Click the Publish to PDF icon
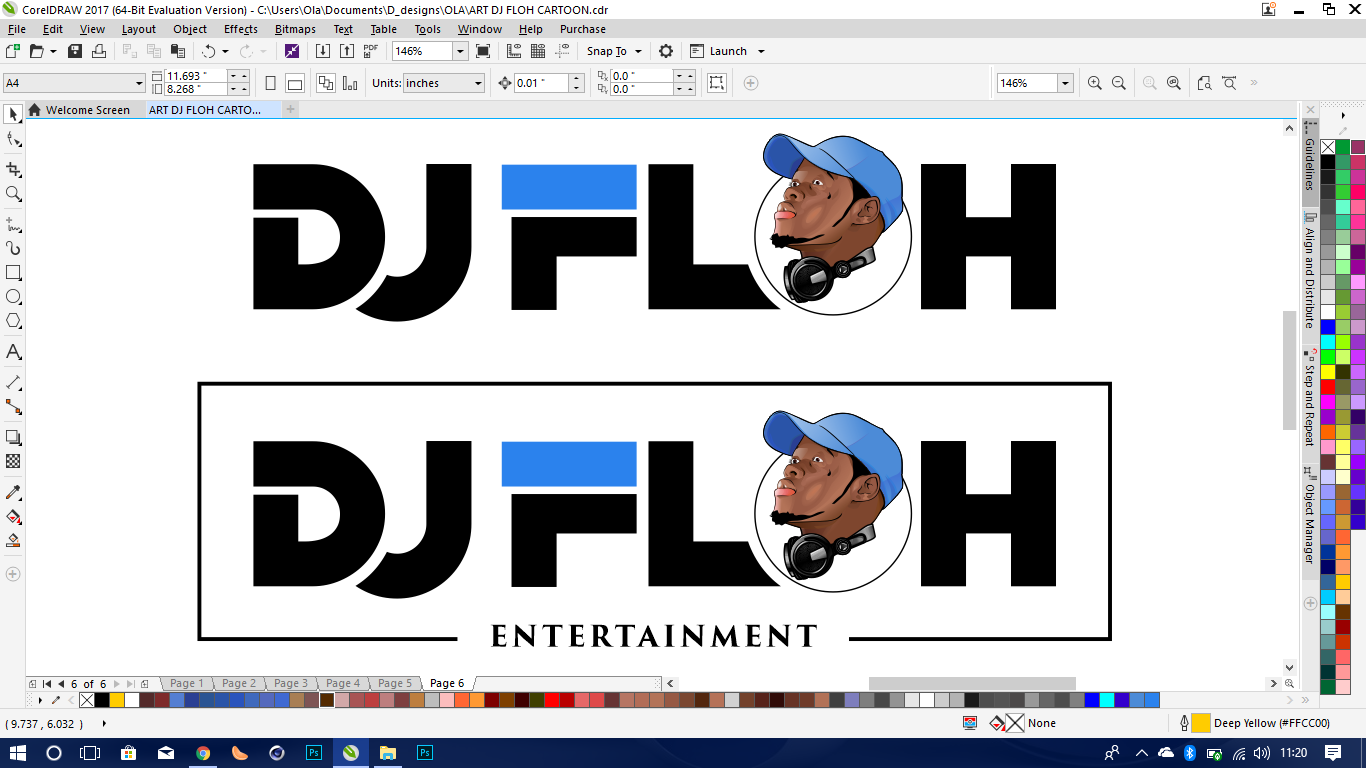Image resolution: width=1366 pixels, height=768 pixels. pyautogui.click(x=370, y=51)
